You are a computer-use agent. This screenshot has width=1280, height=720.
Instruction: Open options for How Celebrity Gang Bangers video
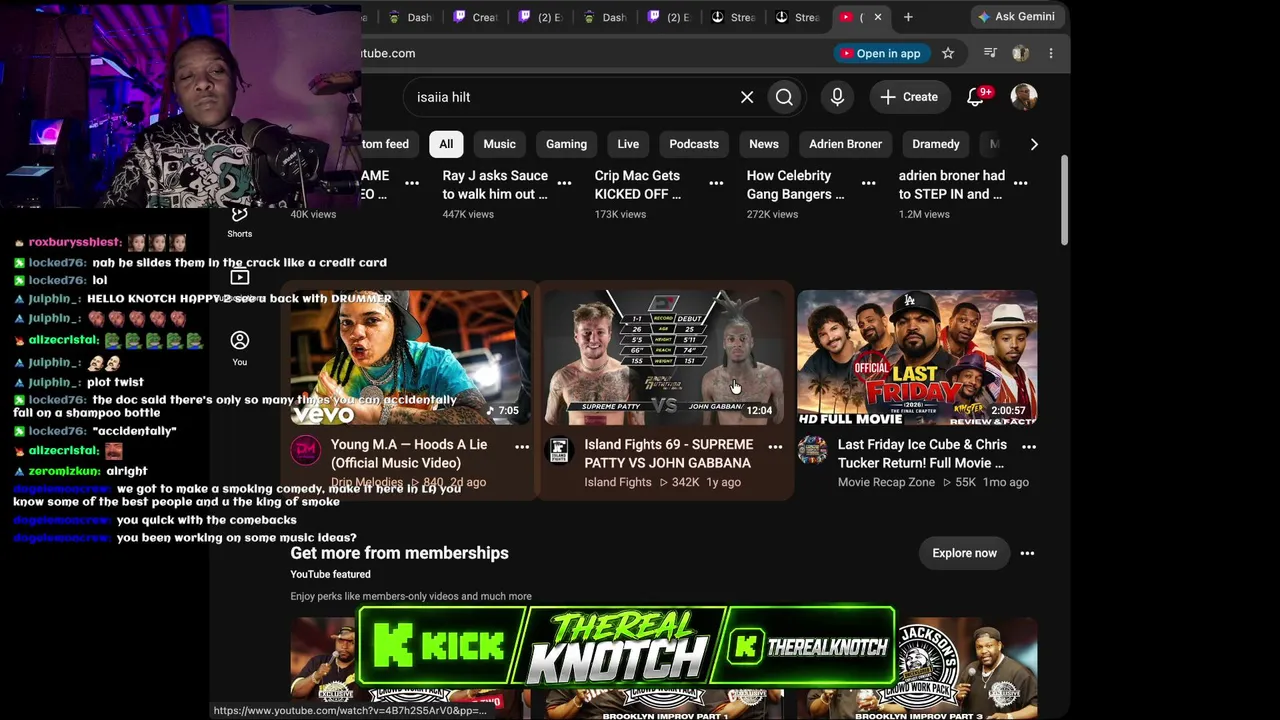pos(868,183)
